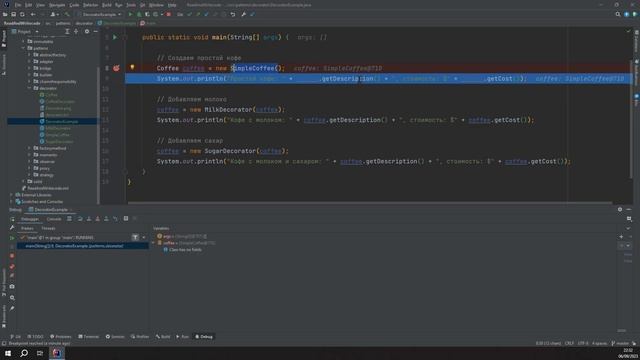
Task: Click the line 5 gutter run arrow
Action: (115, 37)
